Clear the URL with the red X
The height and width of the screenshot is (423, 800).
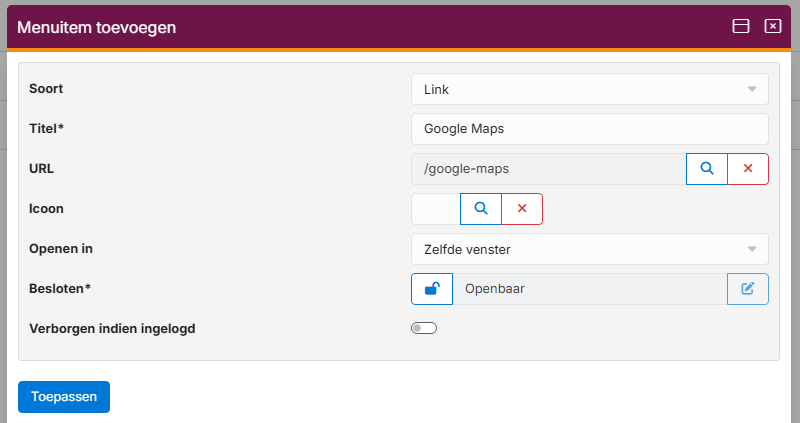click(x=747, y=169)
